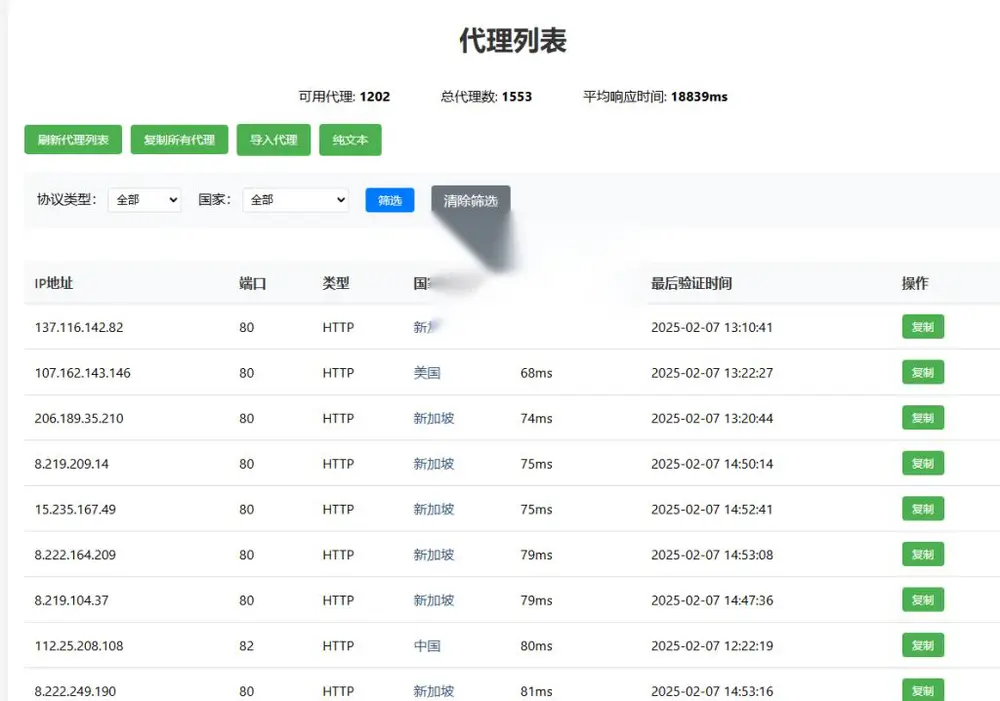Click the 74ms response time value
The height and width of the screenshot is (701, 1000).
[536, 418]
